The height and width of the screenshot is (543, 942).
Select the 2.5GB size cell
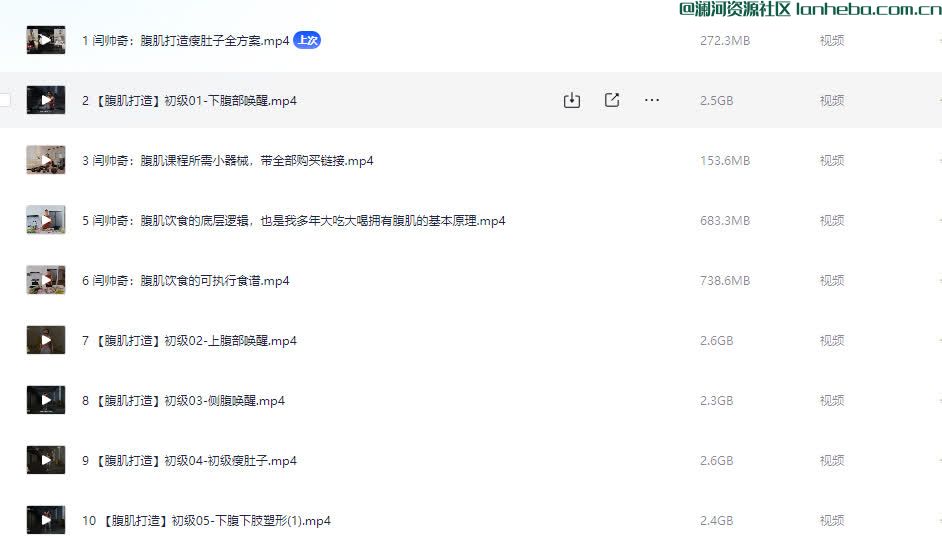pos(716,101)
